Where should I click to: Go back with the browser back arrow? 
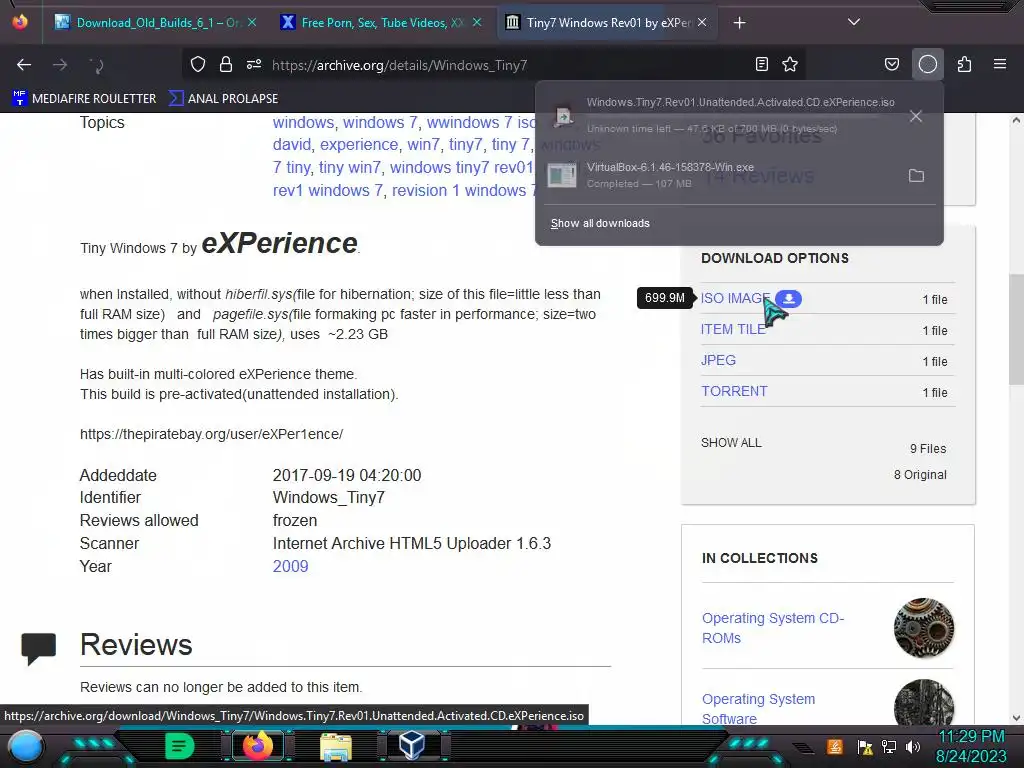(24, 65)
